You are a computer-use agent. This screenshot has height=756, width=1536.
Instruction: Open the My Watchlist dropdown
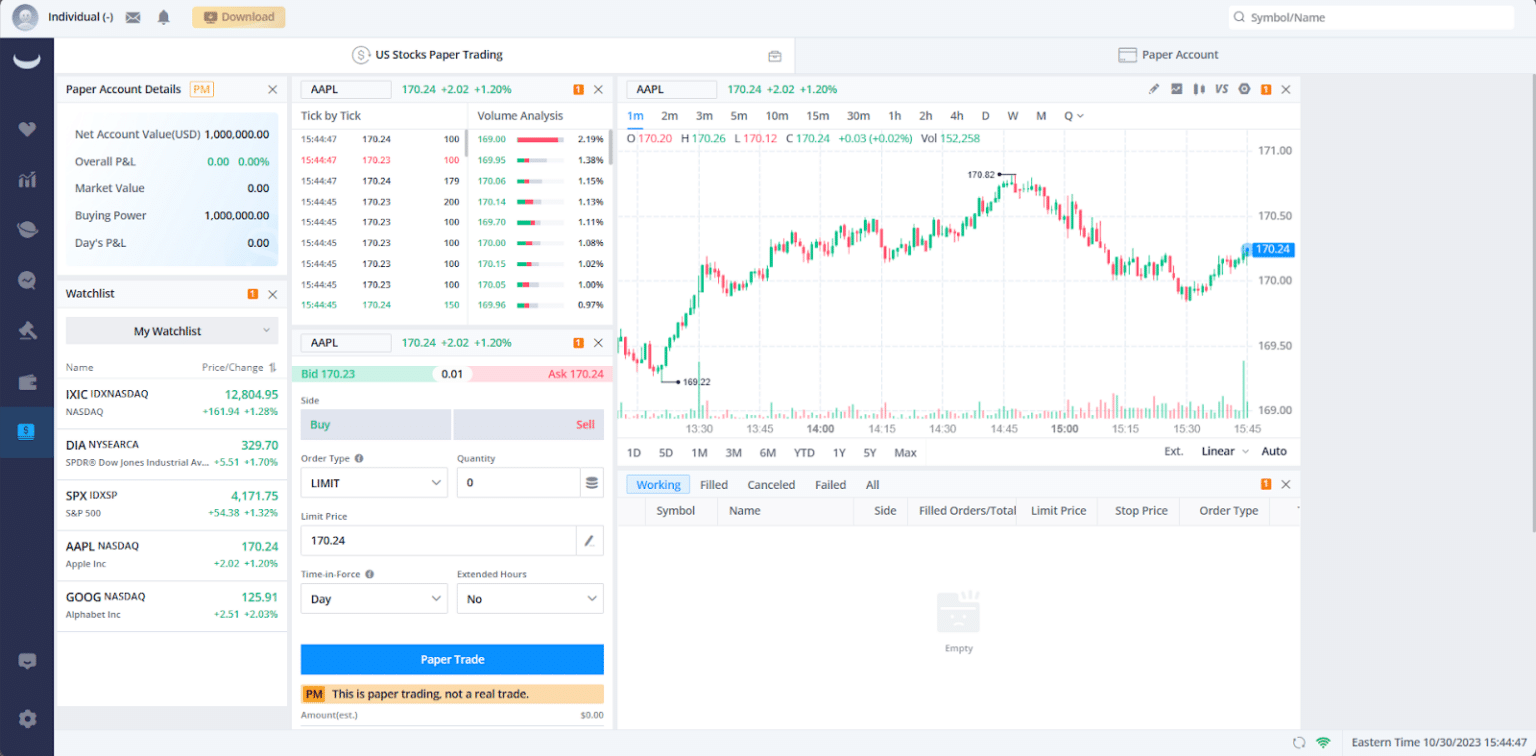pos(171,330)
